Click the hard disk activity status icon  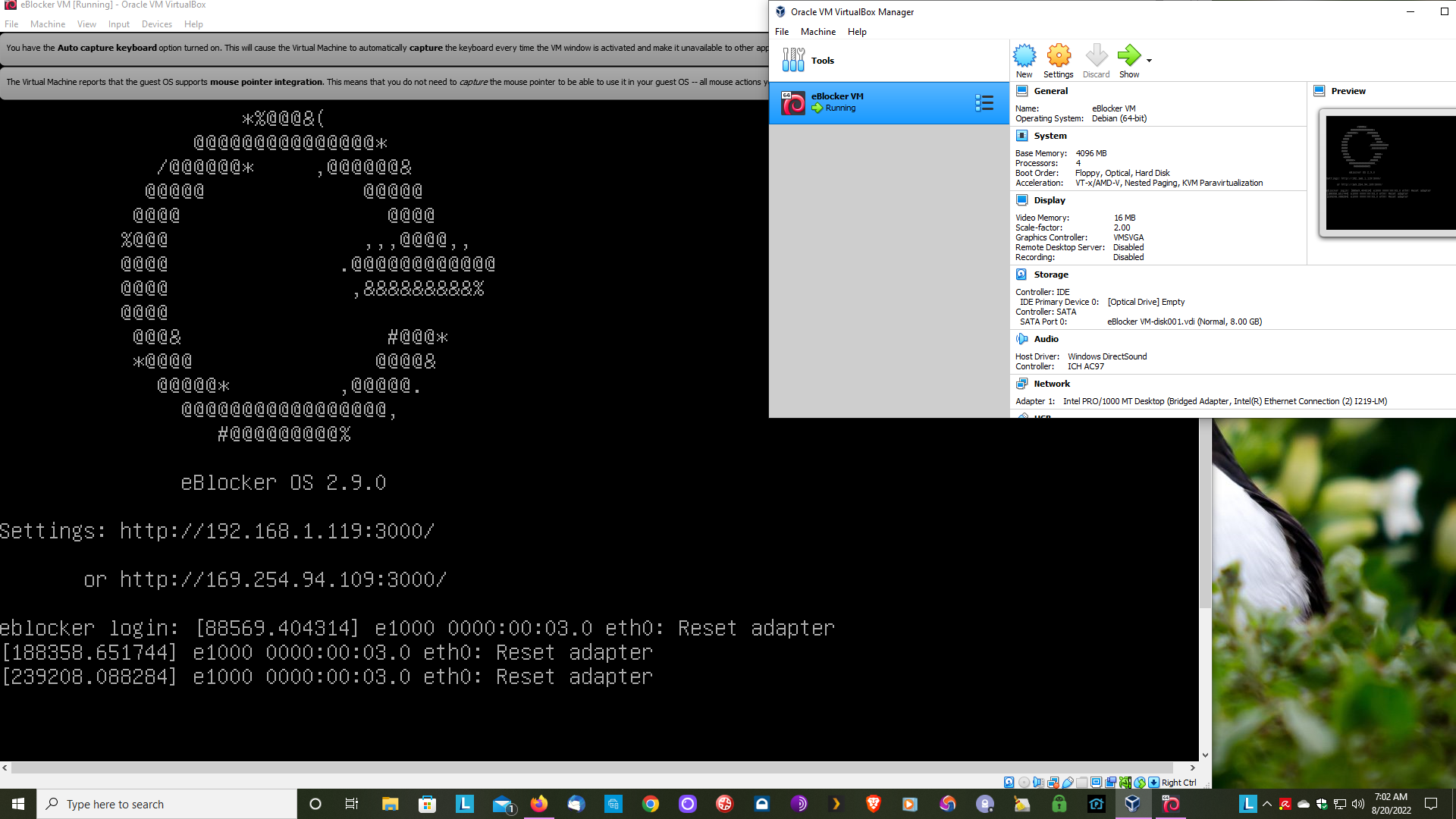click(x=1009, y=783)
